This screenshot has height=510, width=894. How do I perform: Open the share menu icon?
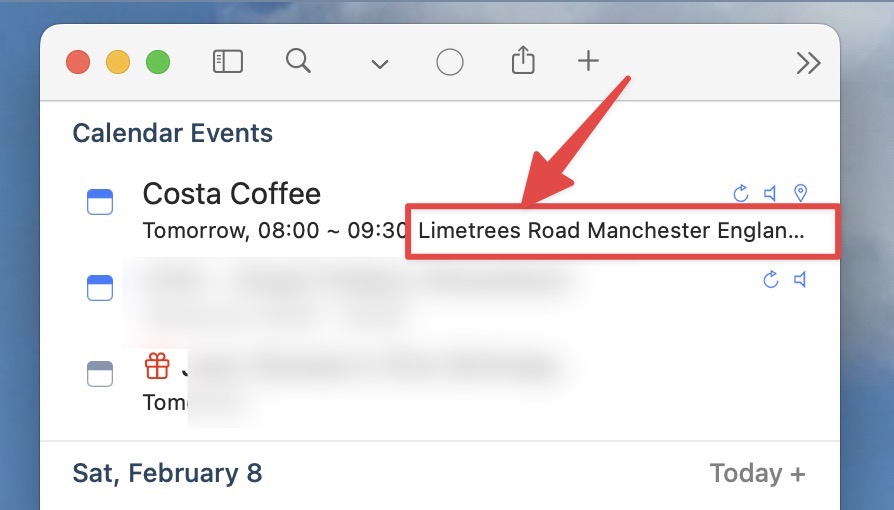coord(523,60)
